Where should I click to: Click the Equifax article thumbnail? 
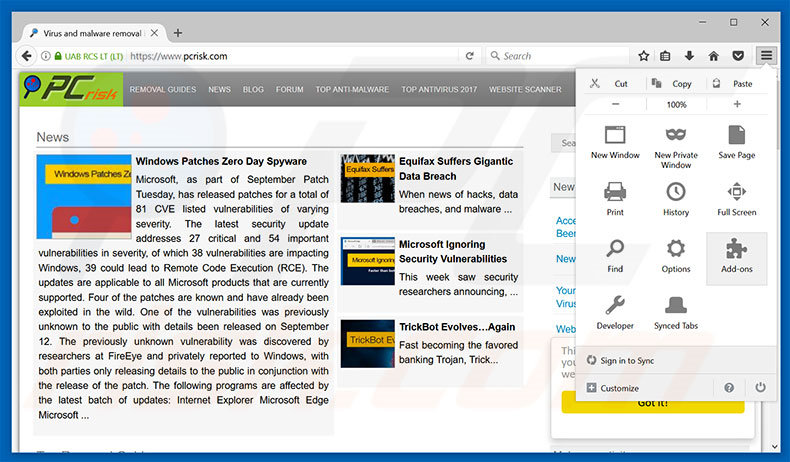[367, 178]
